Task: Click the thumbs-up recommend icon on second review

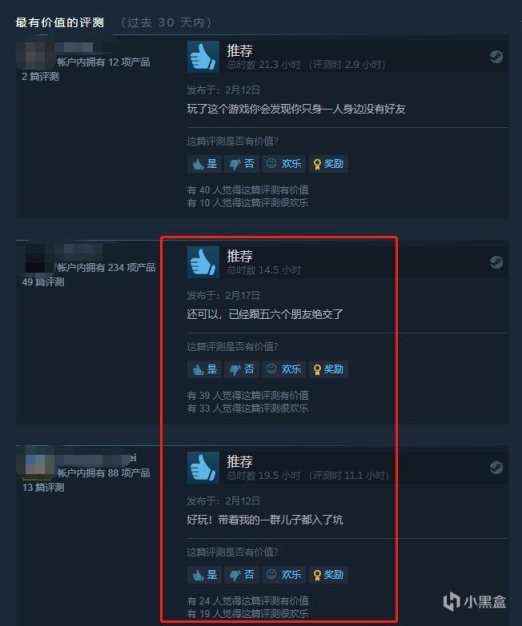Action: [203, 262]
